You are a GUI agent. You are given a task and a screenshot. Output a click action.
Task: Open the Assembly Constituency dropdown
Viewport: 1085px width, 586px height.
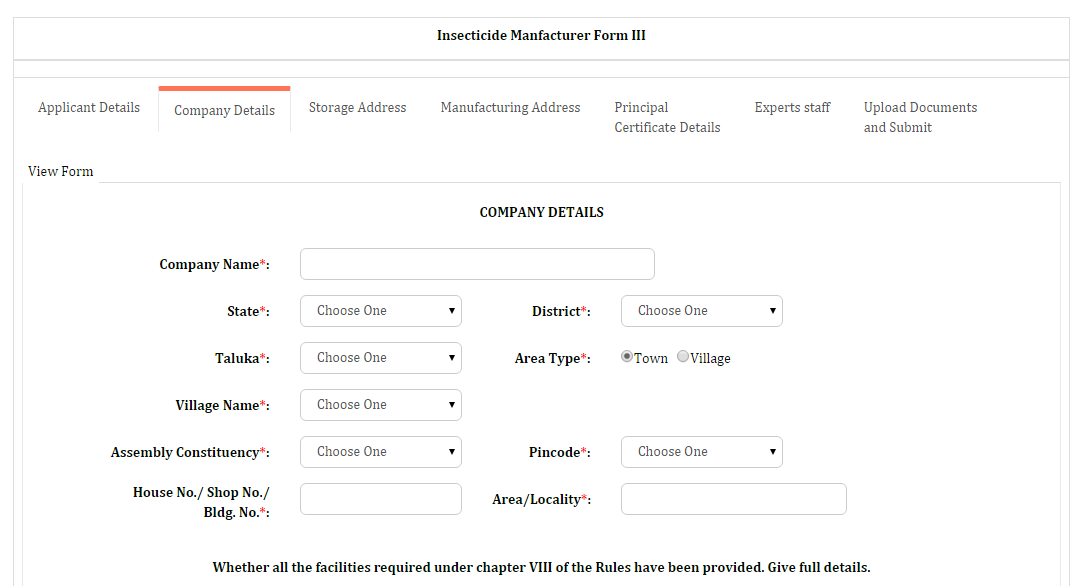point(381,452)
